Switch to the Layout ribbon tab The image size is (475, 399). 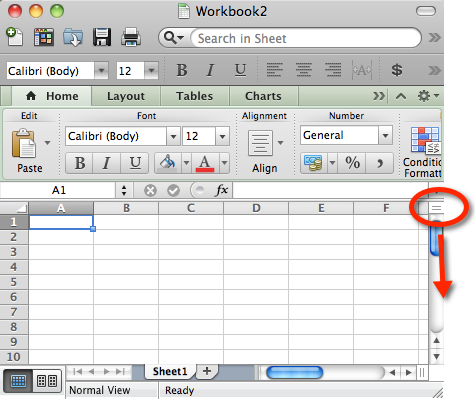coord(126,96)
